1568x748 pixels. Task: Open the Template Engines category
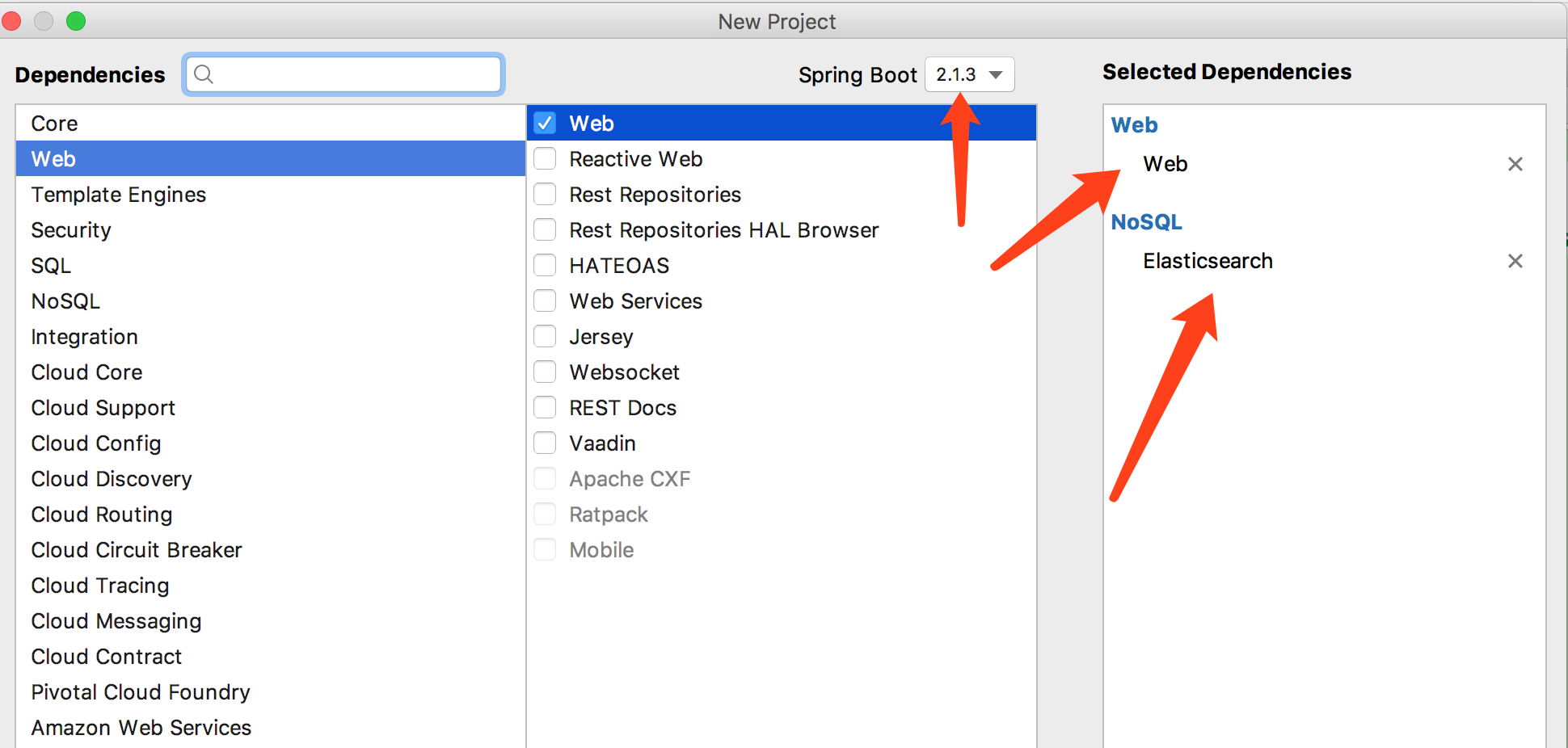point(271,194)
